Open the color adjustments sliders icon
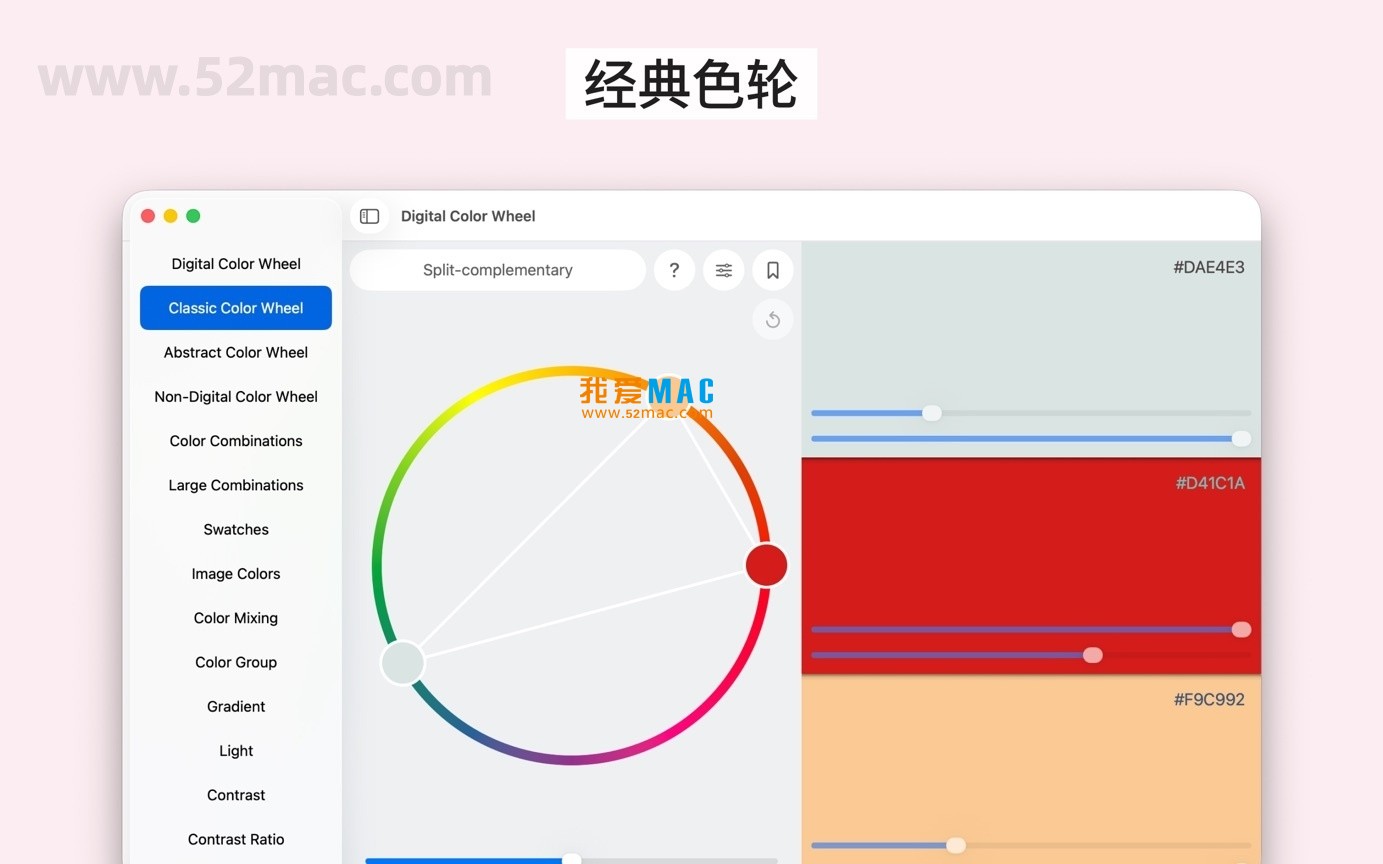1383x864 pixels. click(723, 270)
